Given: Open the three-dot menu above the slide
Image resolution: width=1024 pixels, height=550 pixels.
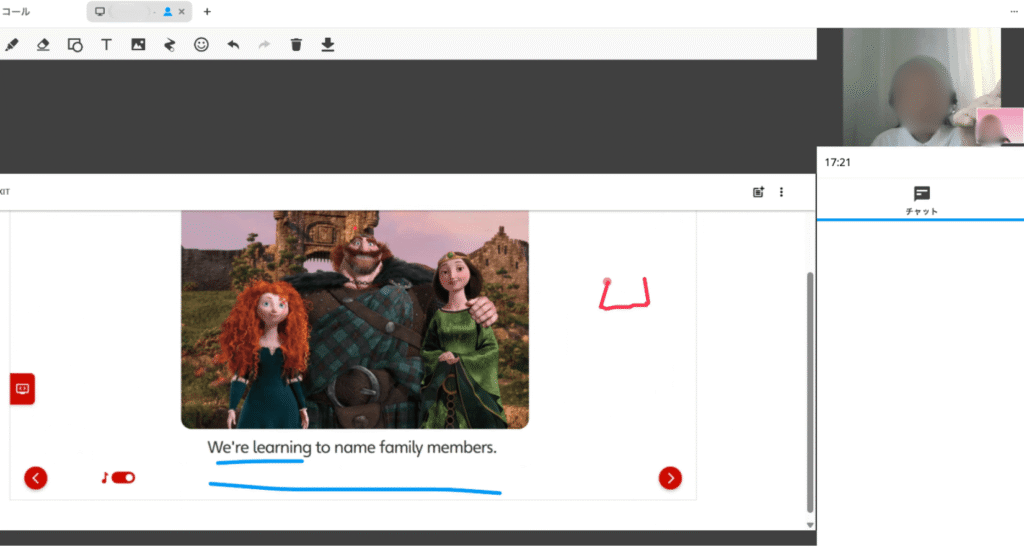Looking at the screenshot, I should click(x=782, y=192).
